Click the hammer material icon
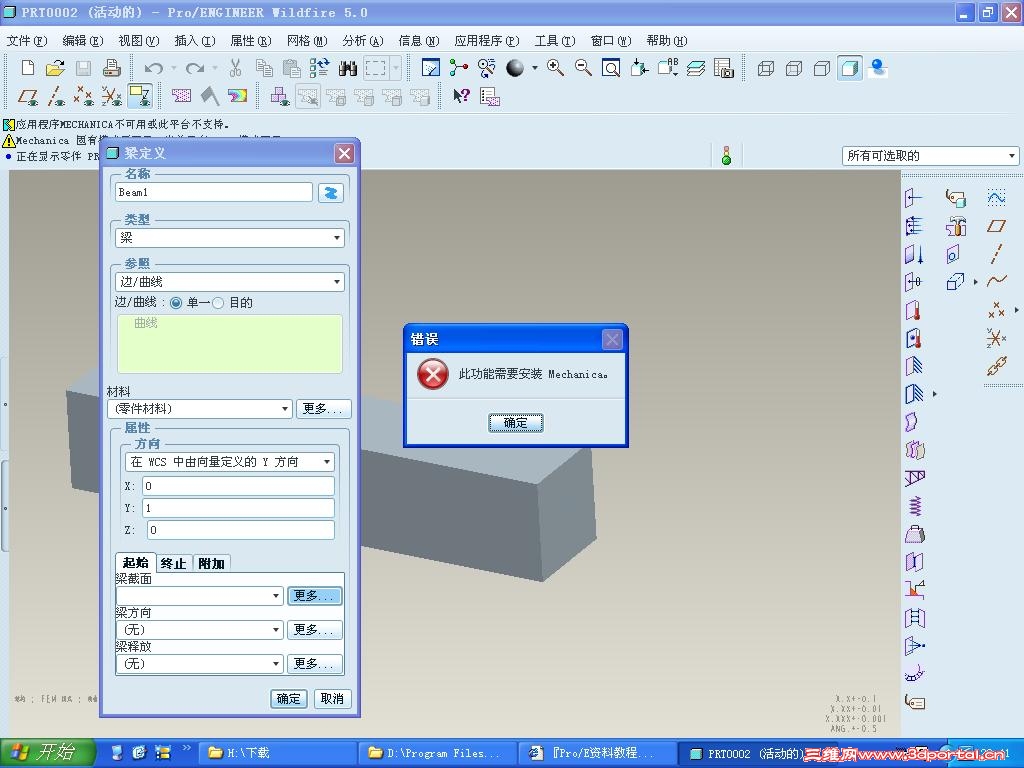Viewport: 1024px width, 768px height. coord(955,226)
